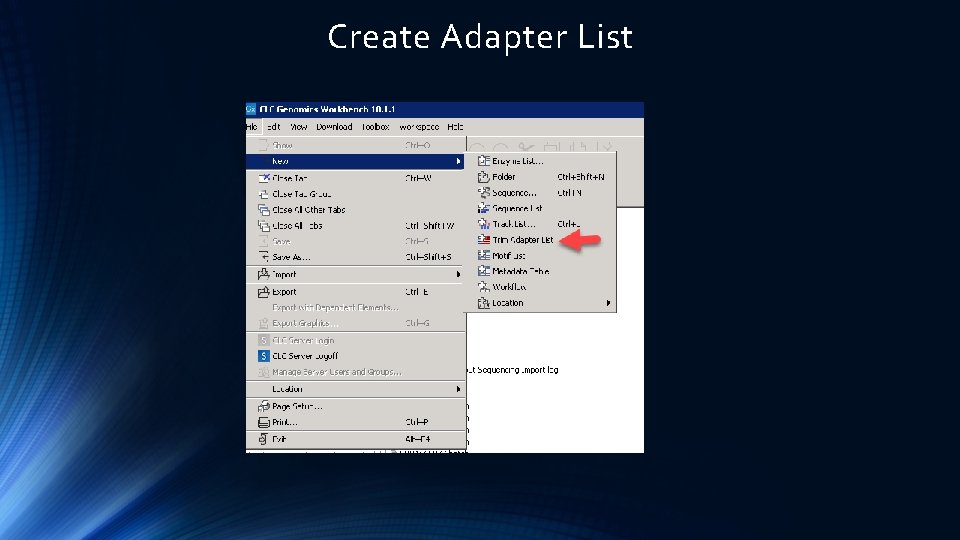Click the Folder icon in New submenu
The image size is (960, 540).
pos(484,176)
